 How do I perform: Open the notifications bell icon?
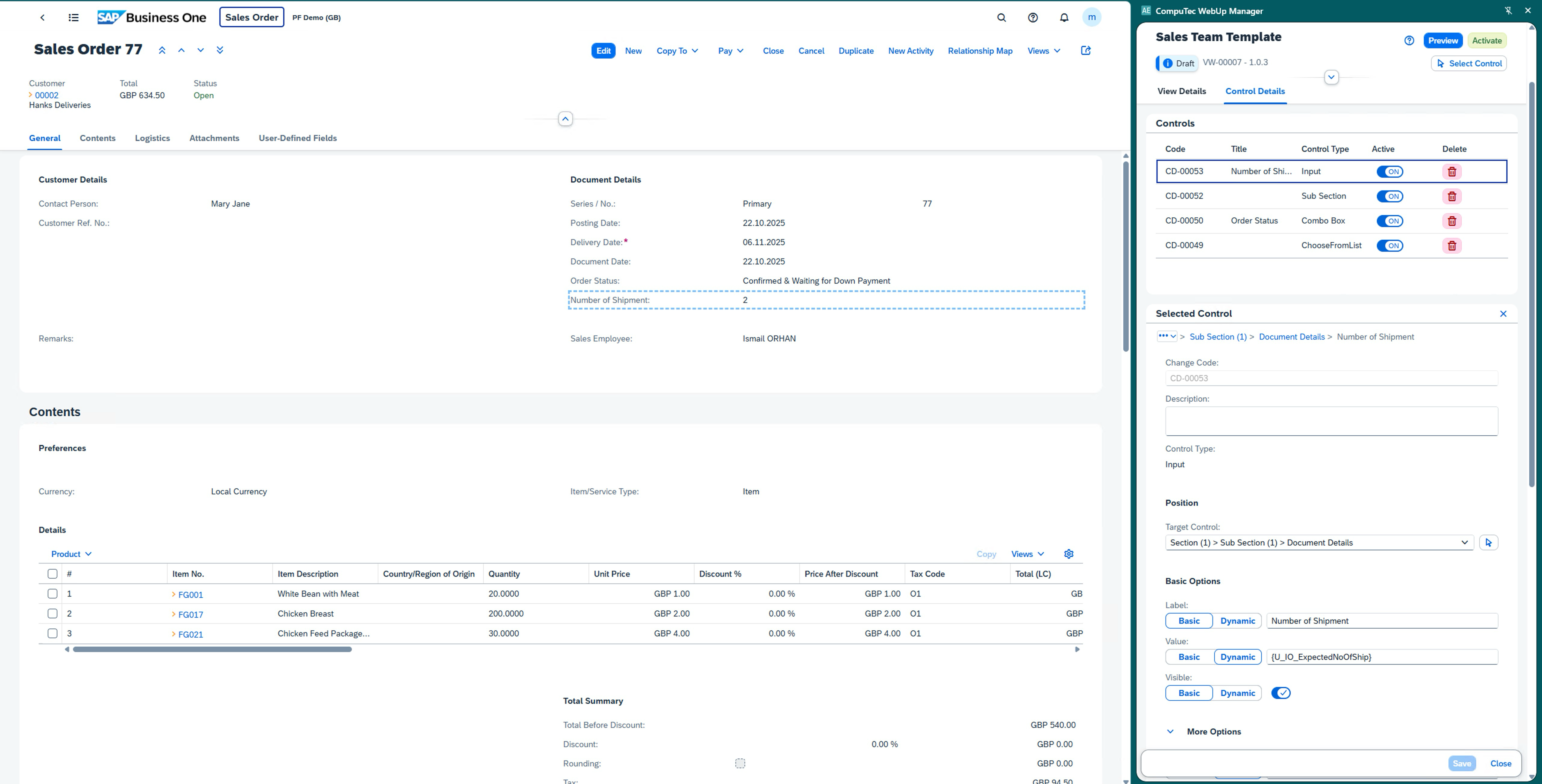pos(1064,17)
